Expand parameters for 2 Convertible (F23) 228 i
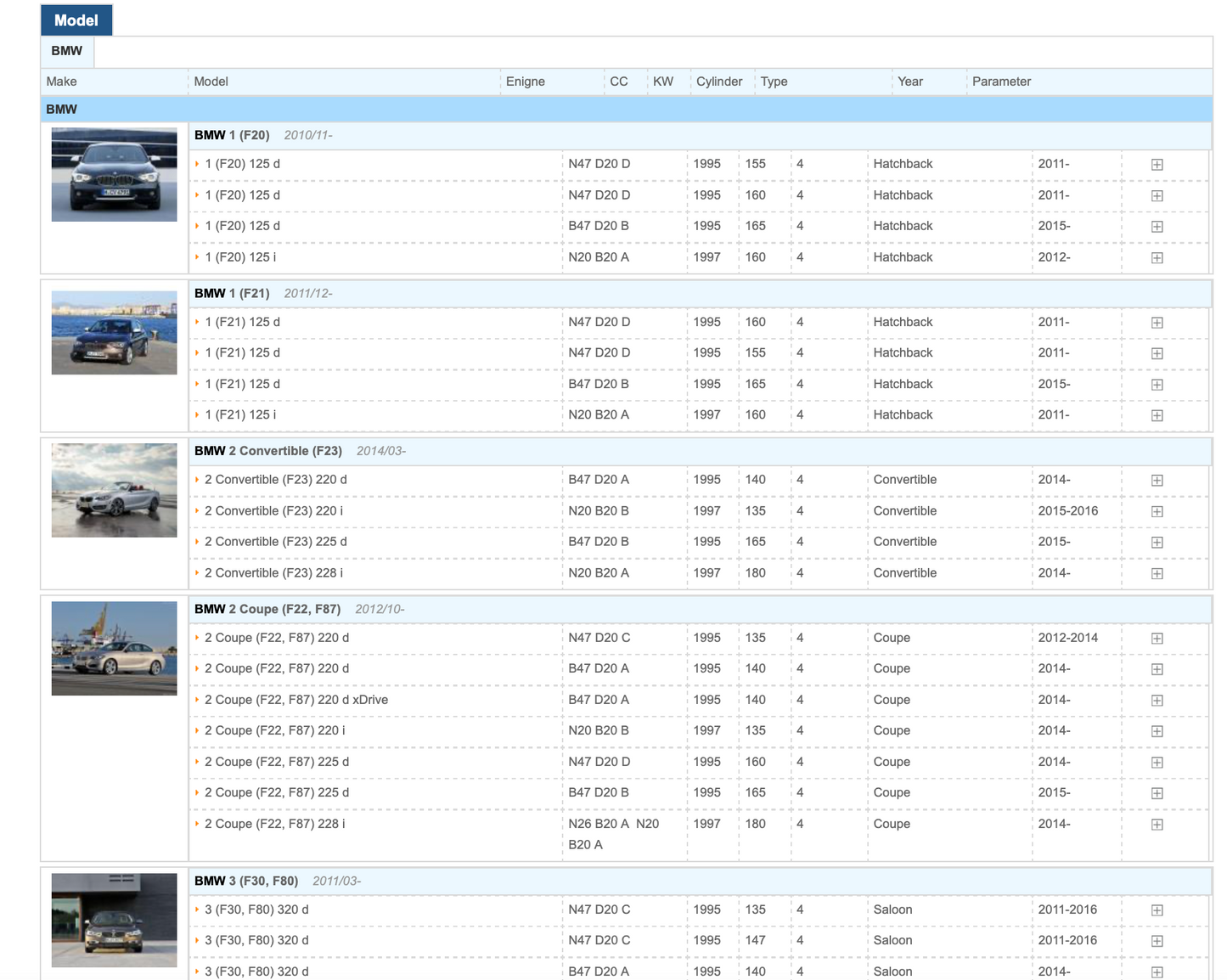 (1157, 573)
